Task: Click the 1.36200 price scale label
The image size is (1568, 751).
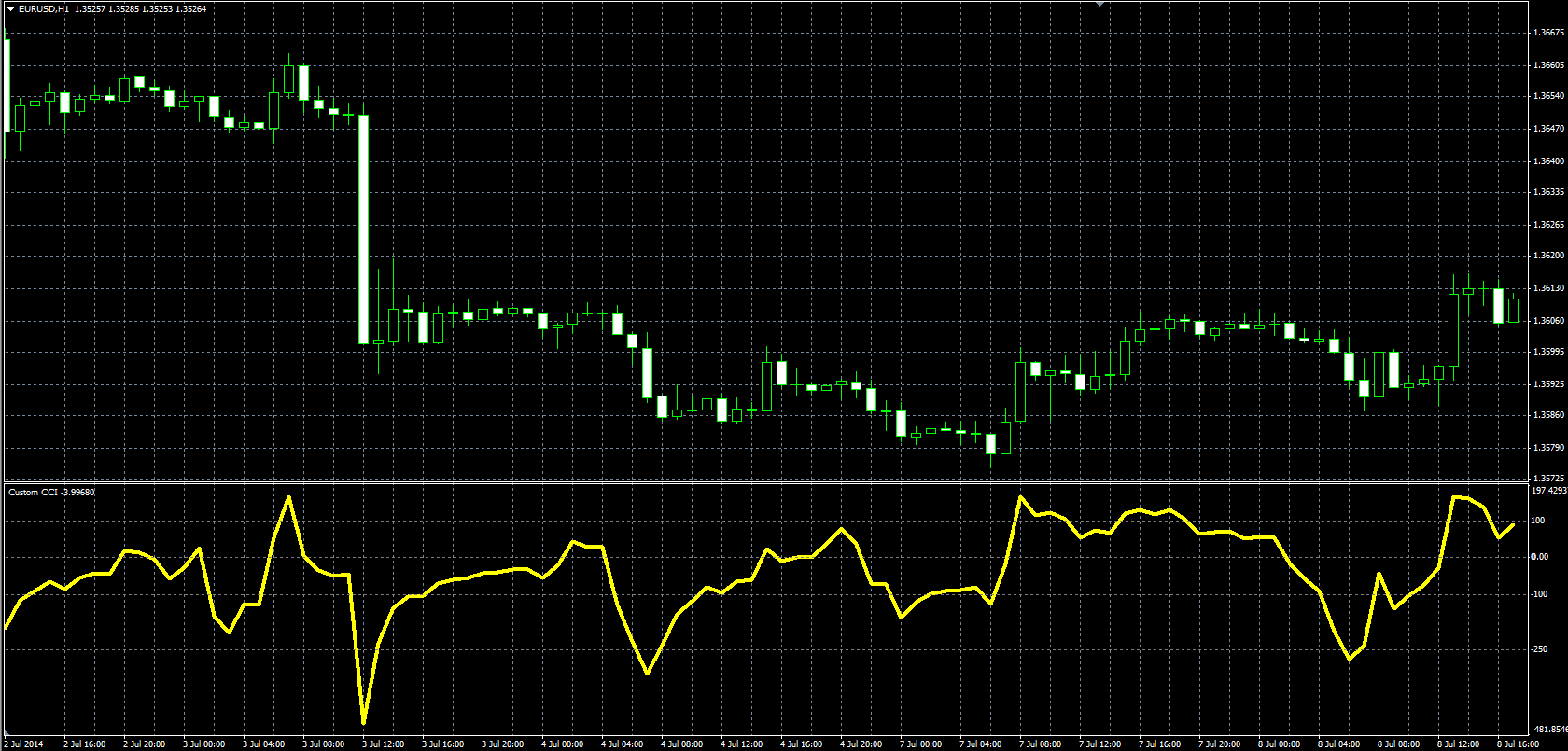Action: pyautogui.click(x=1548, y=256)
